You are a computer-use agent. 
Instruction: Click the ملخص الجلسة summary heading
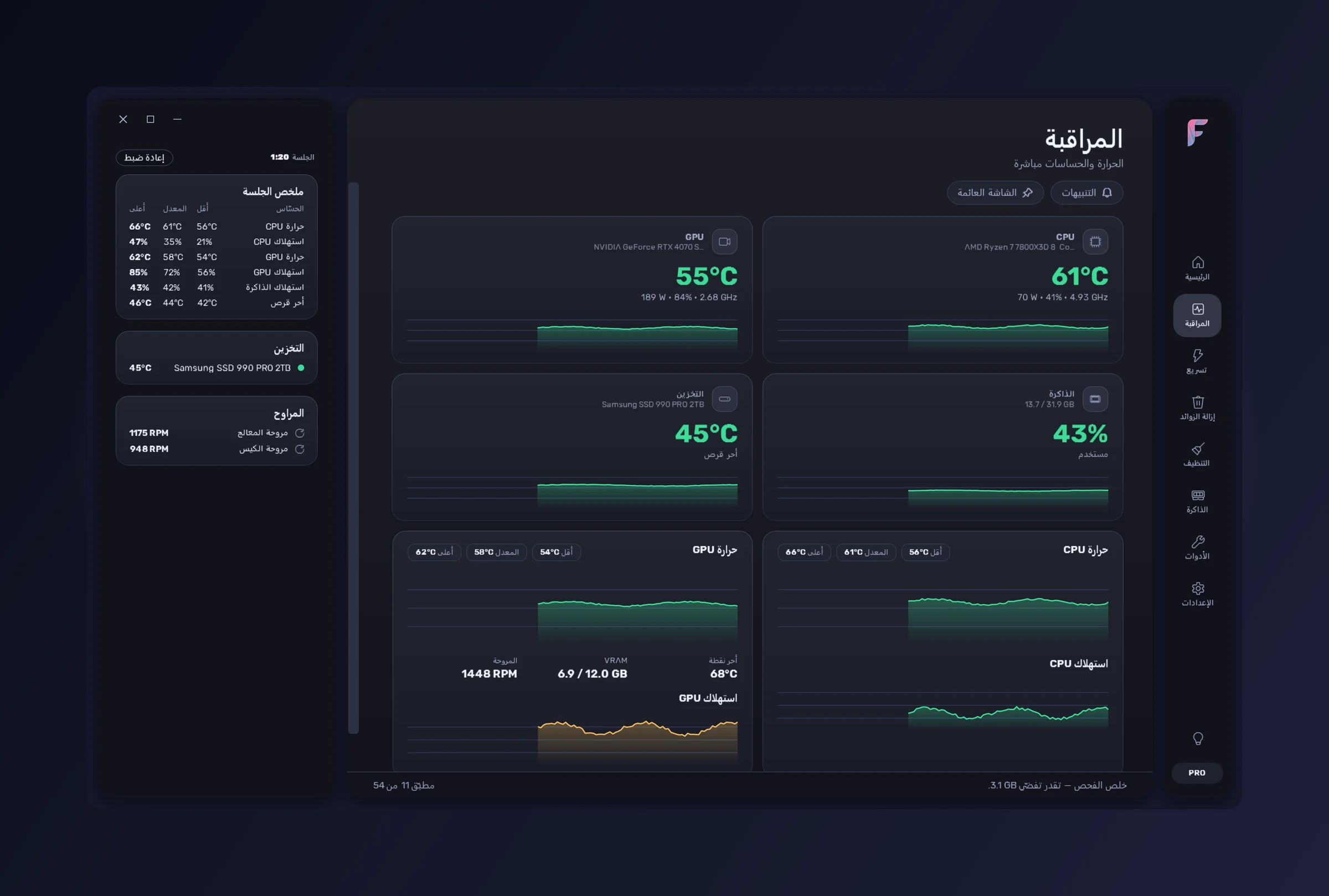(273, 192)
